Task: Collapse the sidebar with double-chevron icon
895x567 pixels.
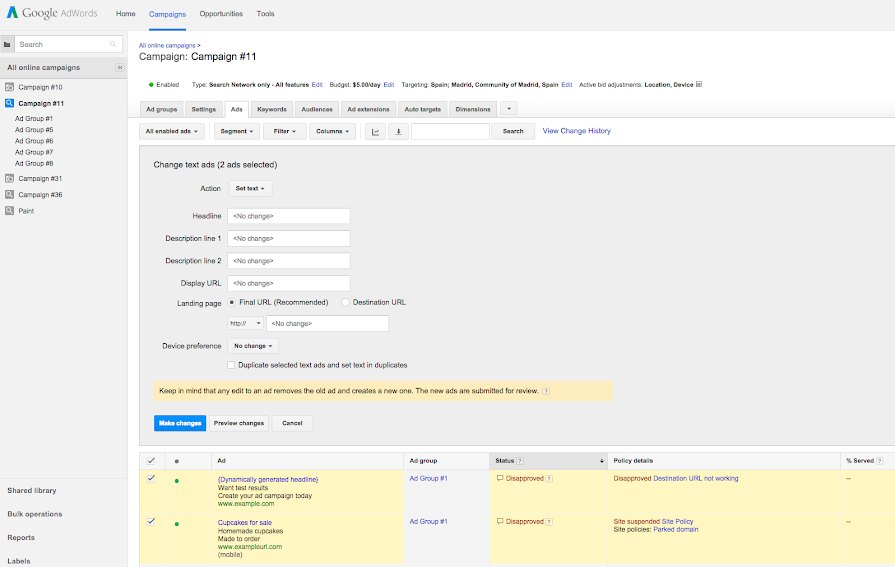Action: coord(120,67)
